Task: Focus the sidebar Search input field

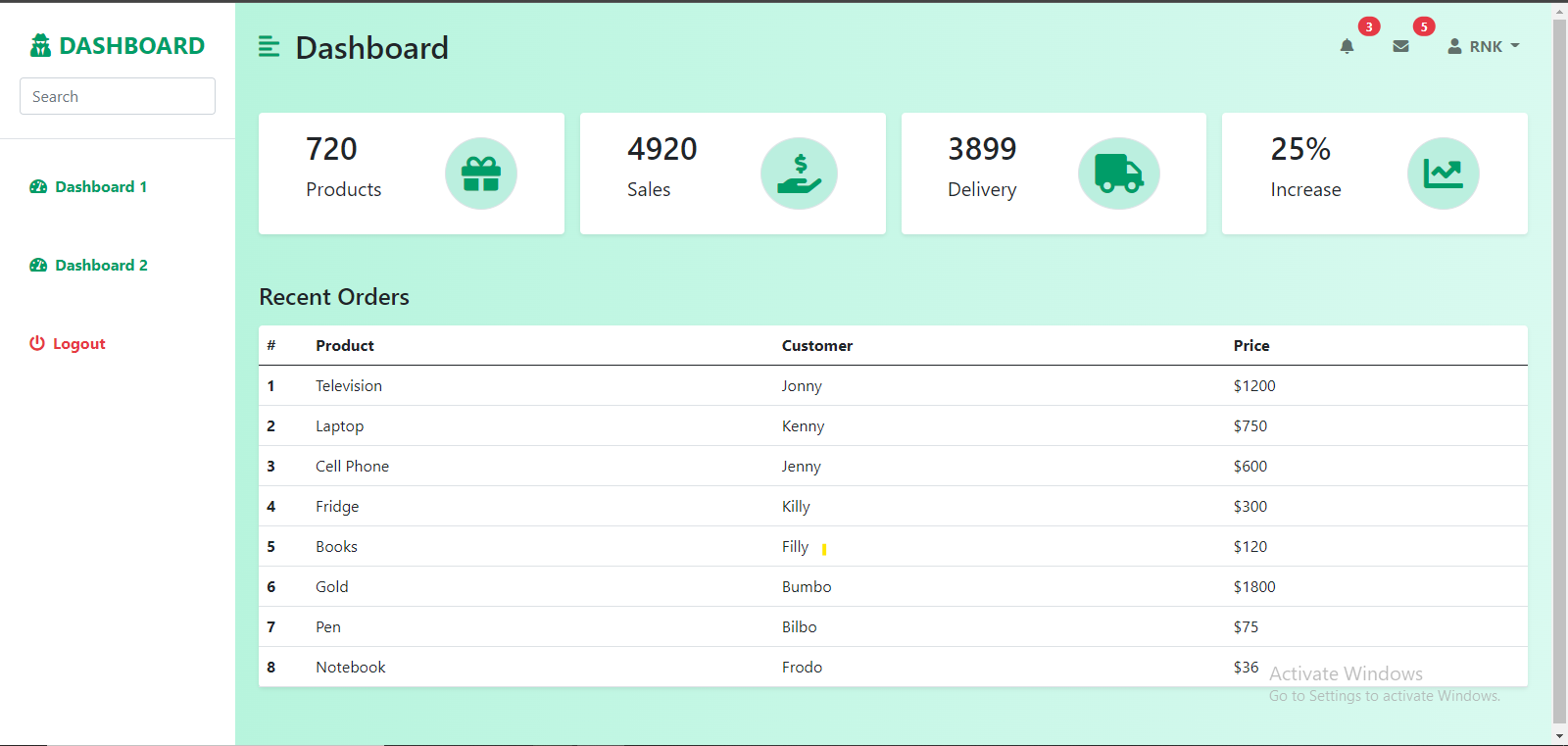Action: click(118, 96)
